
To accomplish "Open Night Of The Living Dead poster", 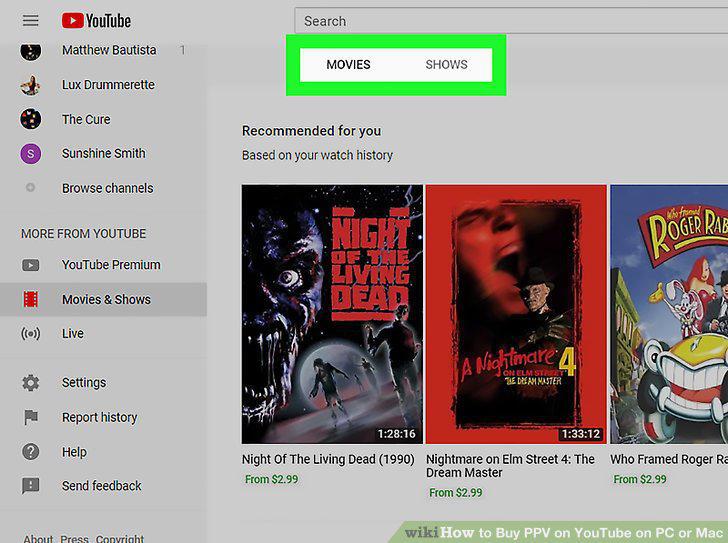I will pos(332,314).
